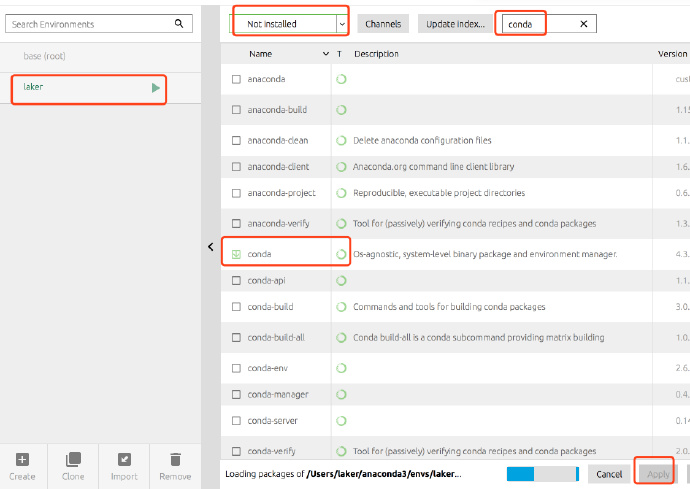Click the Channels button
Image resolution: width=690 pixels, height=489 pixels.
coord(383,24)
